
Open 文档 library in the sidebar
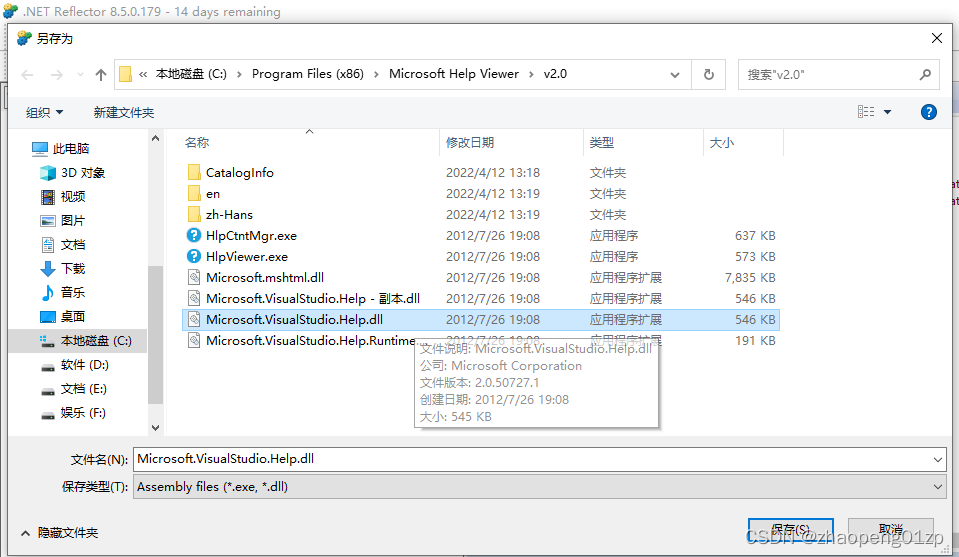click(x=62, y=245)
